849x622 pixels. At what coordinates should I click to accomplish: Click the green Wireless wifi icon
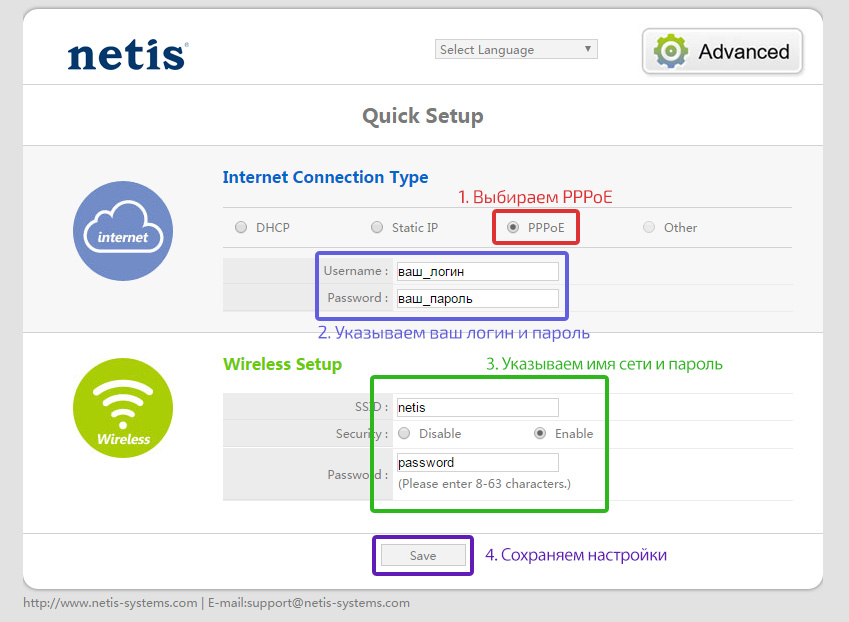pyautogui.click(x=123, y=408)
